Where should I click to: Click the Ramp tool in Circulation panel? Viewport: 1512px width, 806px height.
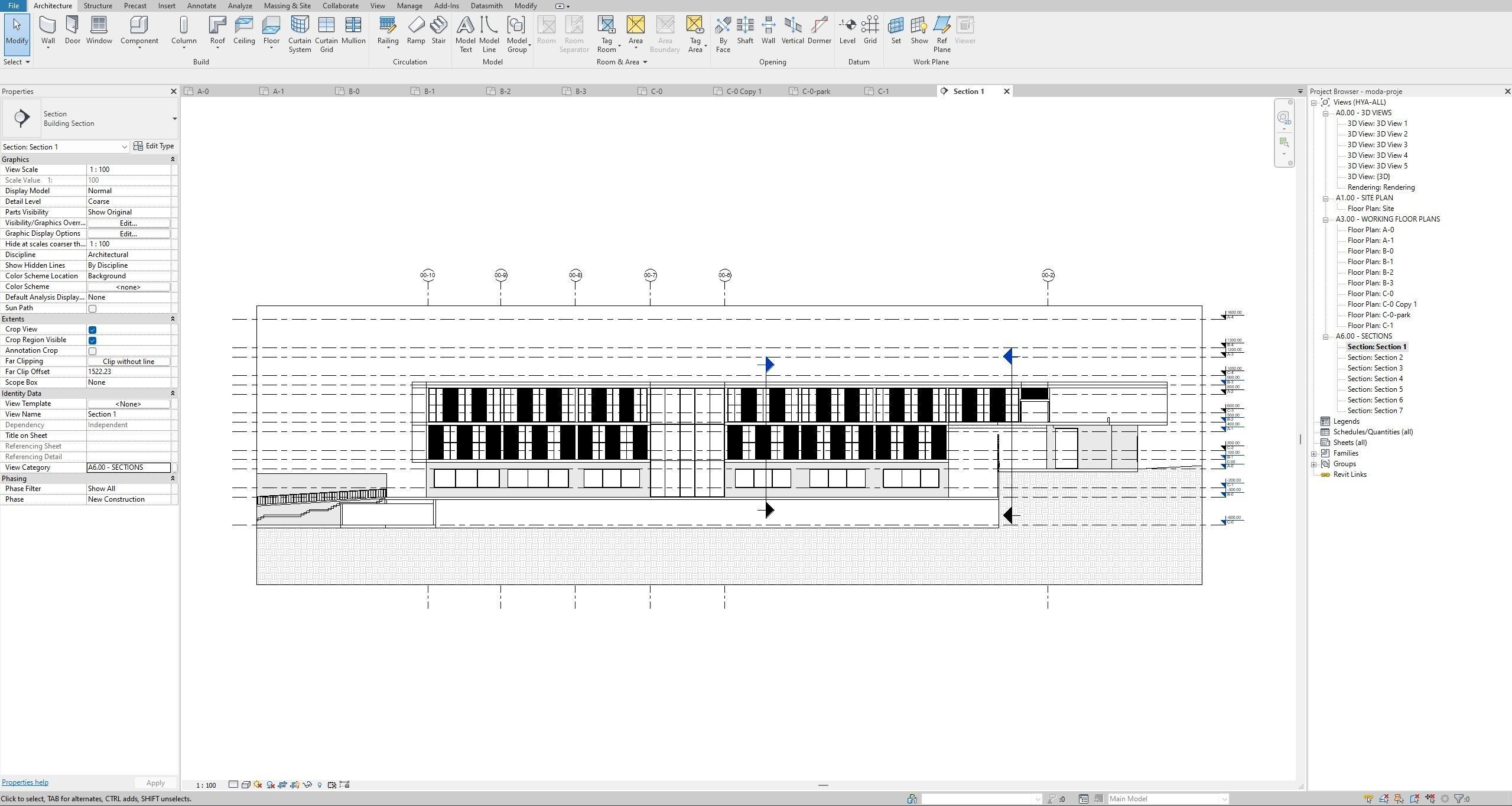click(x=416, y=30)
